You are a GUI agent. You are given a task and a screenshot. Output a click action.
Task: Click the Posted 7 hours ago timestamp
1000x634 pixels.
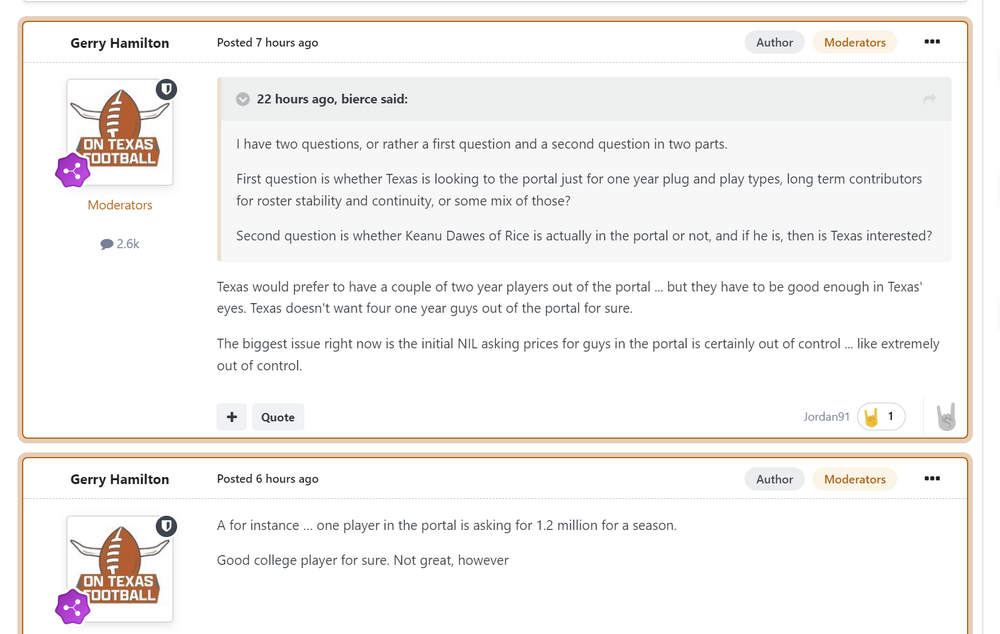coord(267,43)
